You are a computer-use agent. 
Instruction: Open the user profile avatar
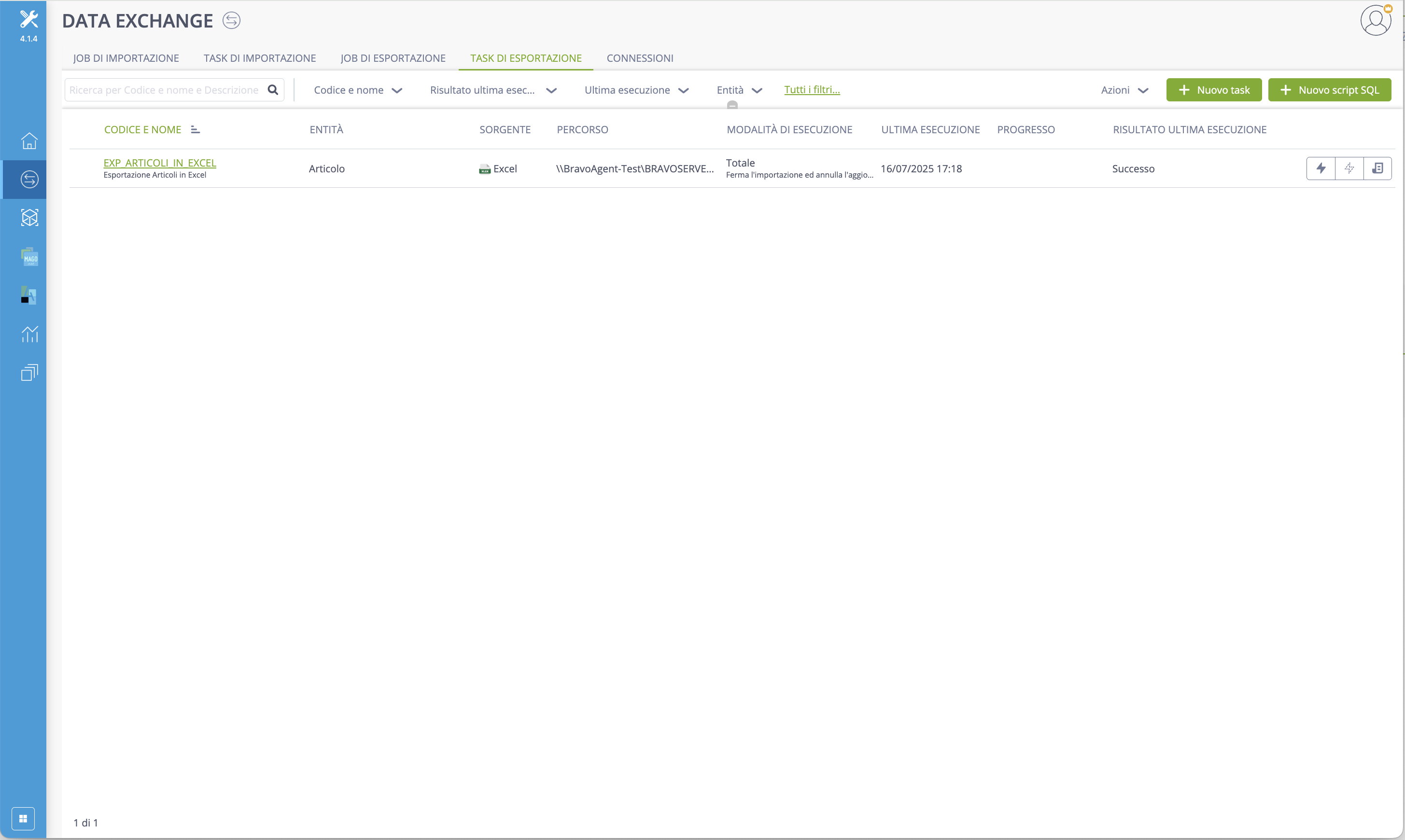(x=1376, y=20)
